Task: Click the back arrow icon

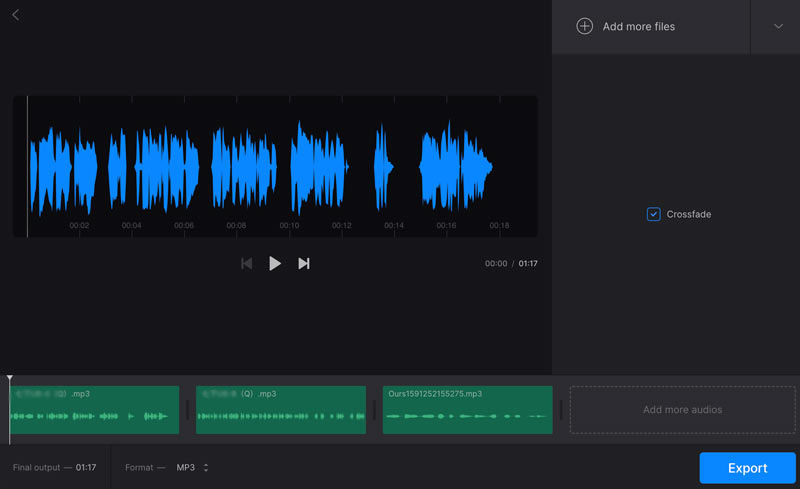Action: point(15,15)
